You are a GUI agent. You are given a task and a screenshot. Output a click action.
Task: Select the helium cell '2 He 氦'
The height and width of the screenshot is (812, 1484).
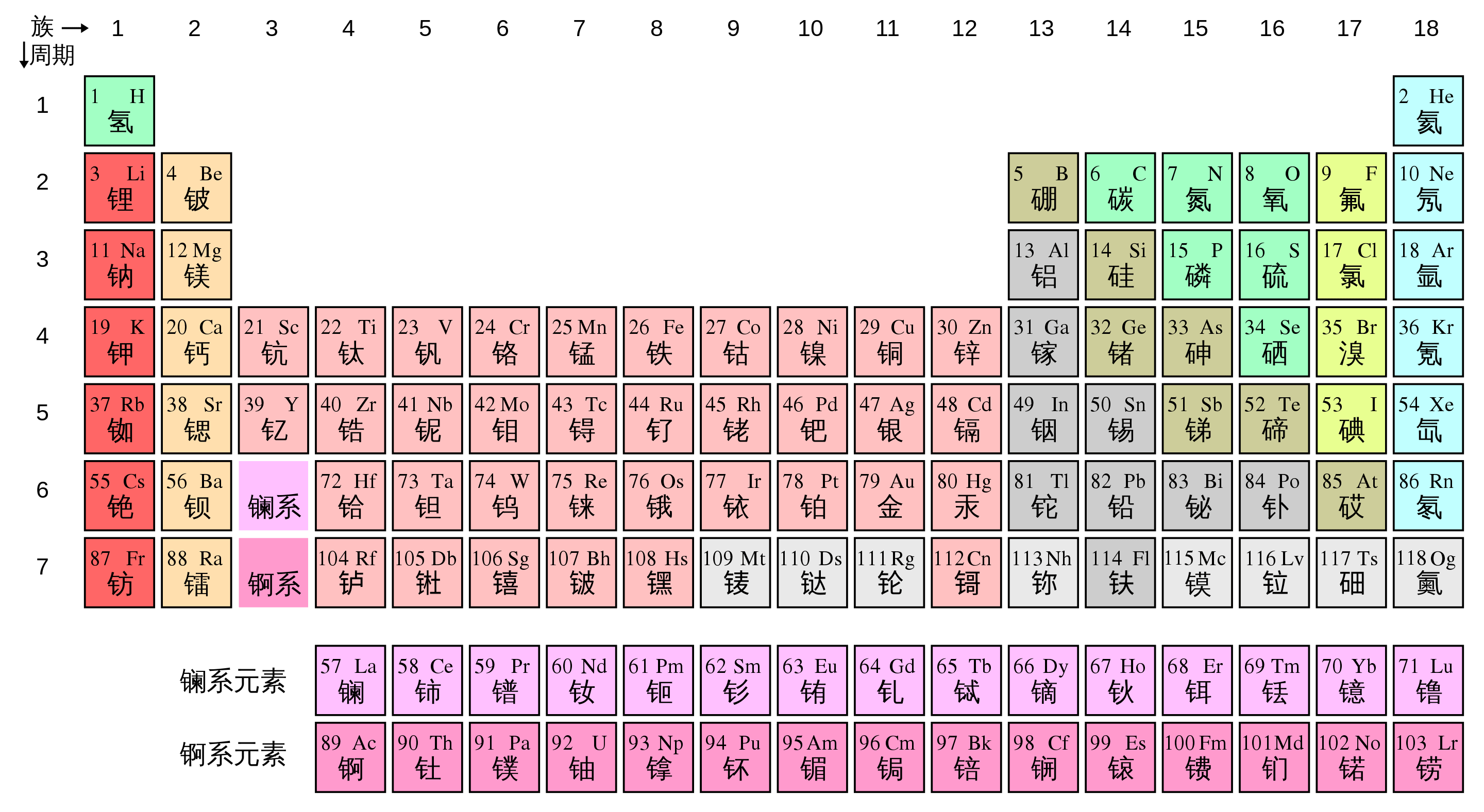(1427, 111)
